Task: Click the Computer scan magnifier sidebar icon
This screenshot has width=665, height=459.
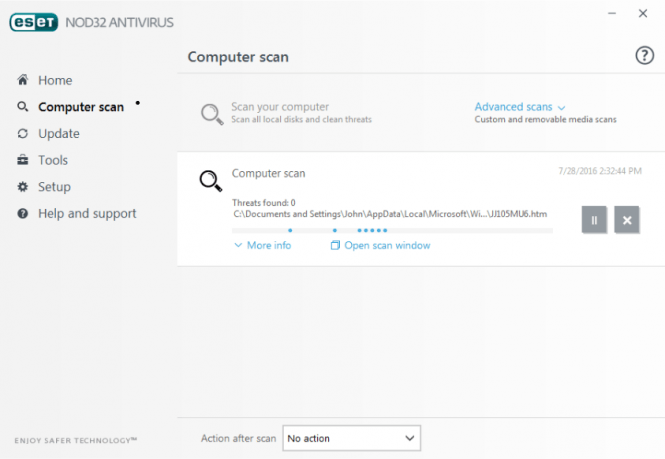Action: coord(22,106)
